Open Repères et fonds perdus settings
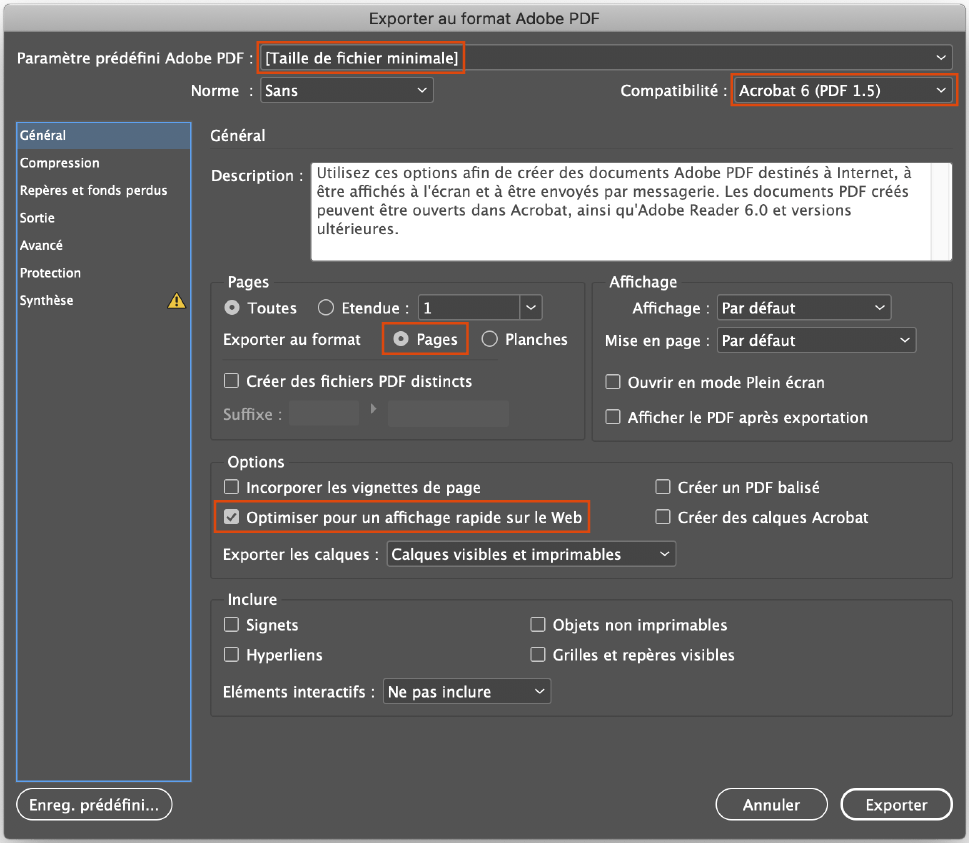 pos(104,190)
